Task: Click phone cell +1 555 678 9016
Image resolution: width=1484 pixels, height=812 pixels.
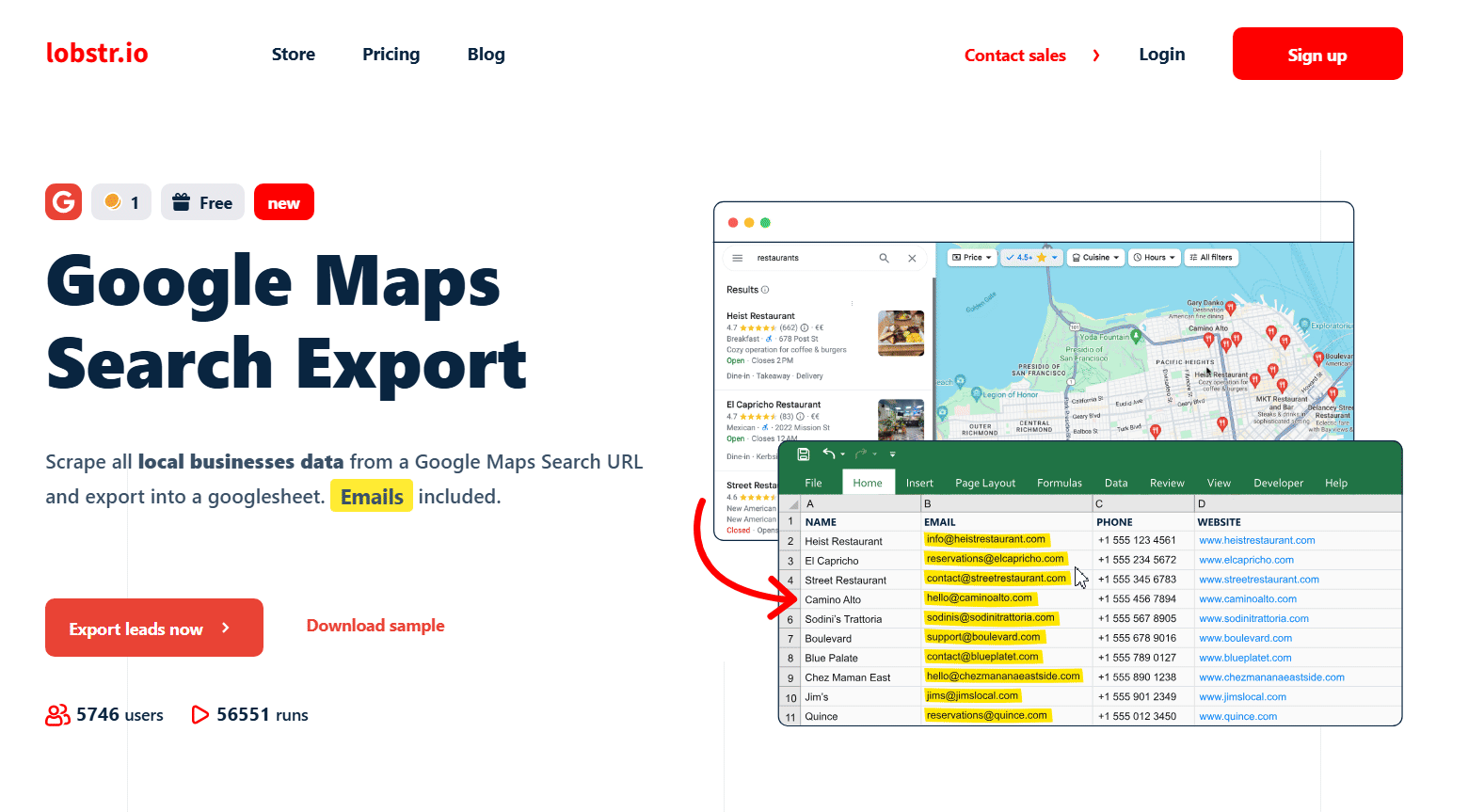Action: coord(1142,638)
